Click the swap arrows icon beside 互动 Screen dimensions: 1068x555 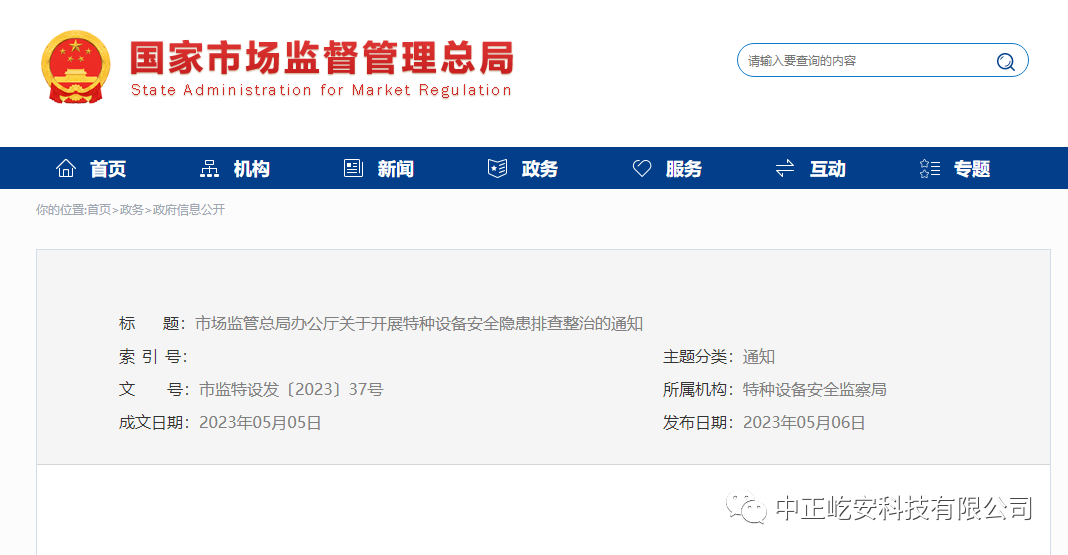785,169
